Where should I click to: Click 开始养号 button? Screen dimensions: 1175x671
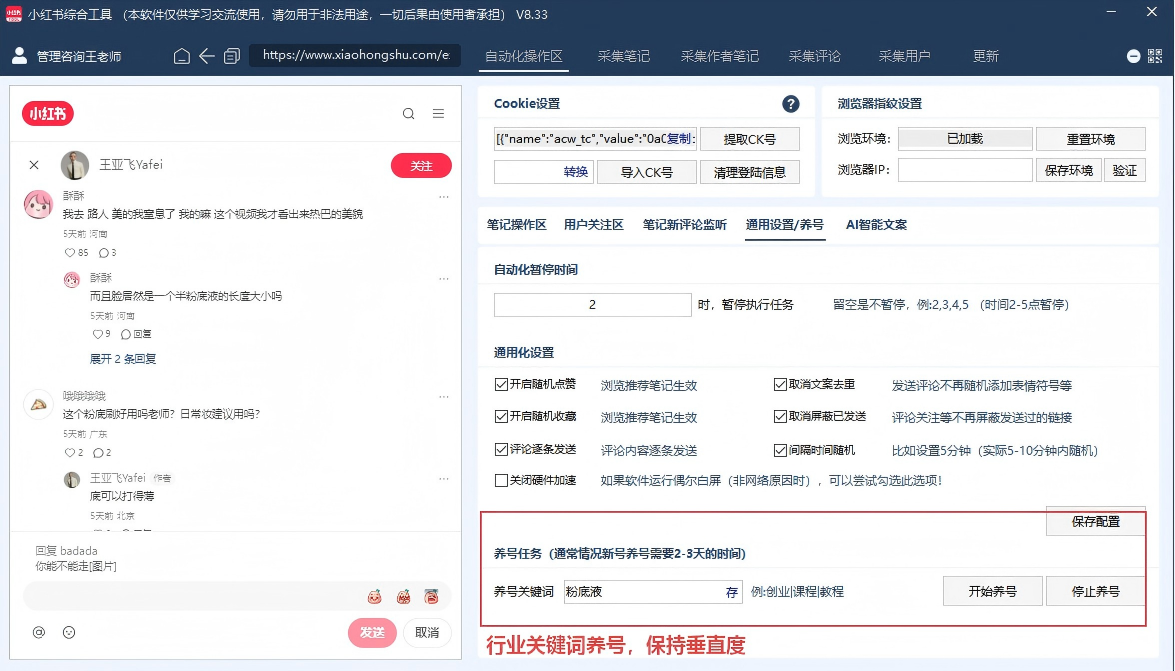point(992,592)
